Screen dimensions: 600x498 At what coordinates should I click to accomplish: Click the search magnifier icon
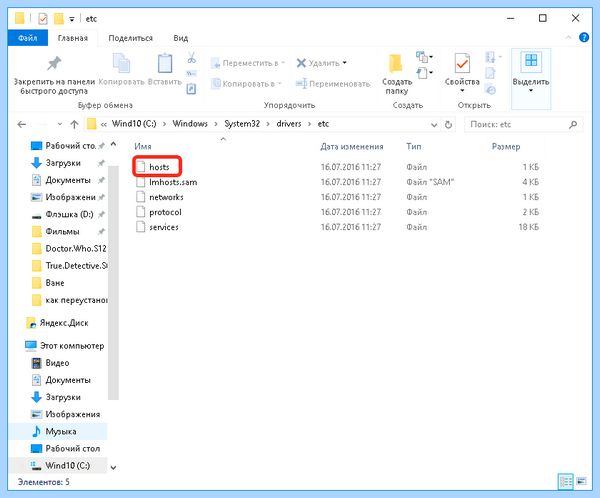point(573,124)
